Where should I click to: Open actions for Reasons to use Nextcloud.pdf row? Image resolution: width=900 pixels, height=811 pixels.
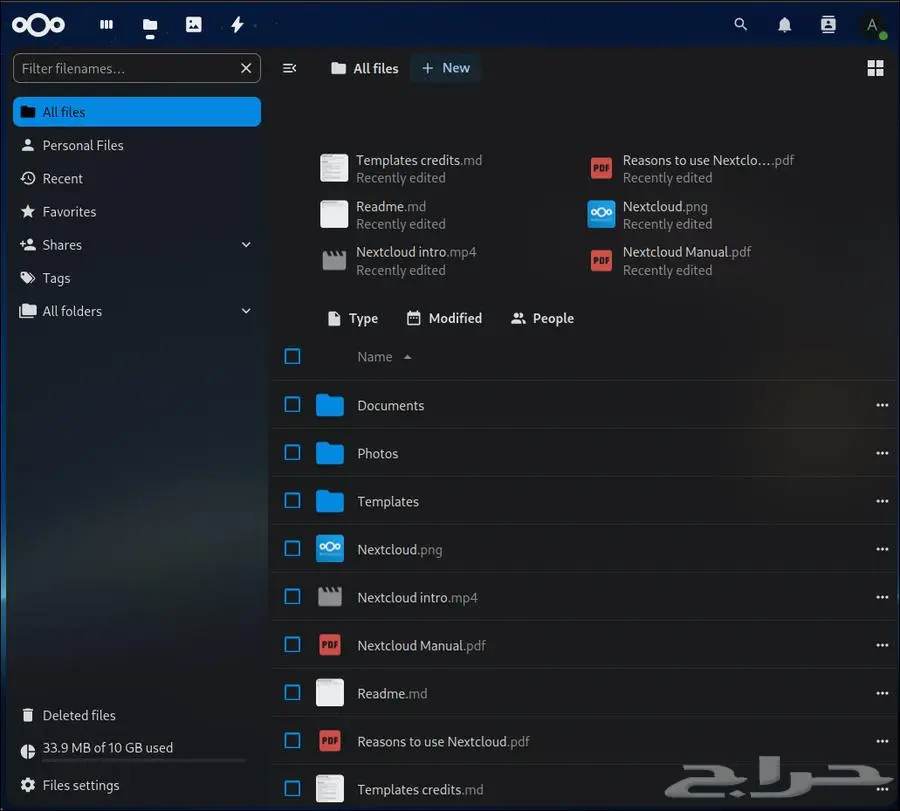click(882, 742)
